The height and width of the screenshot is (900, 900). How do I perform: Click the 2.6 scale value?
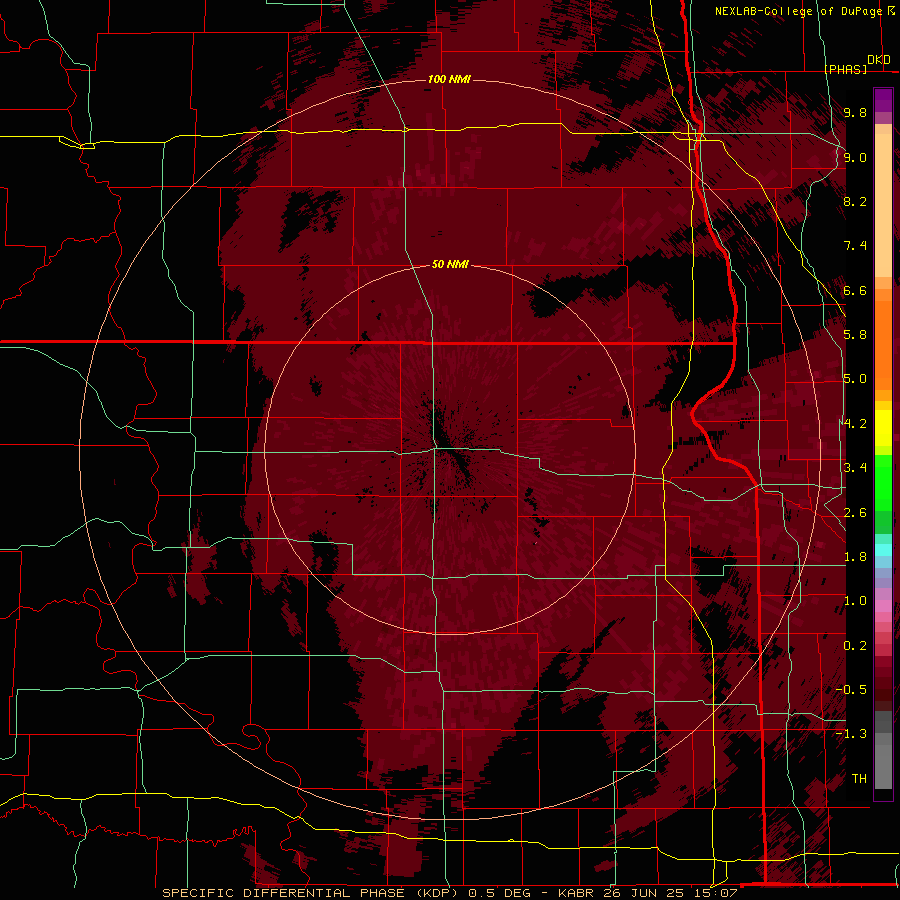point(855,513)
